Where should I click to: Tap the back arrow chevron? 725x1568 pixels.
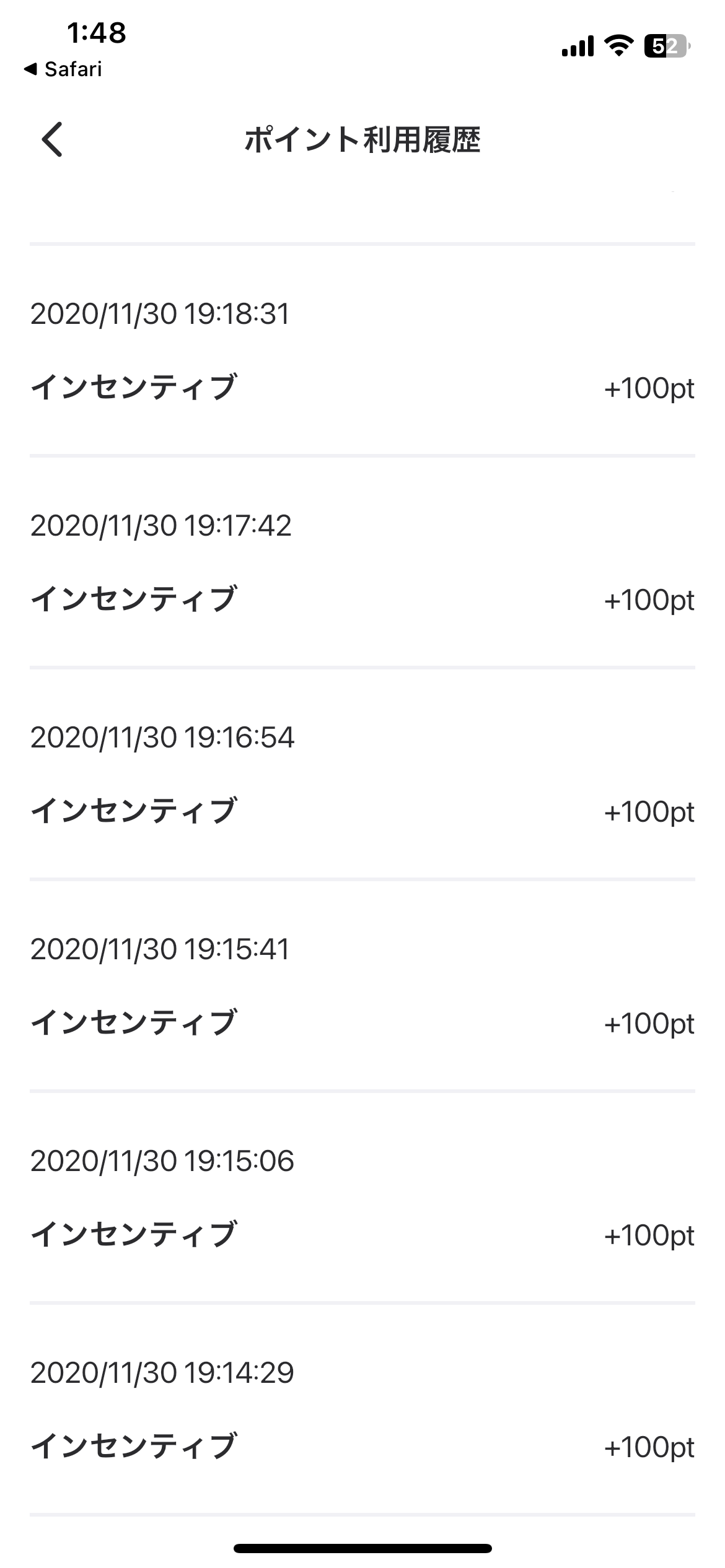point(53,139)
